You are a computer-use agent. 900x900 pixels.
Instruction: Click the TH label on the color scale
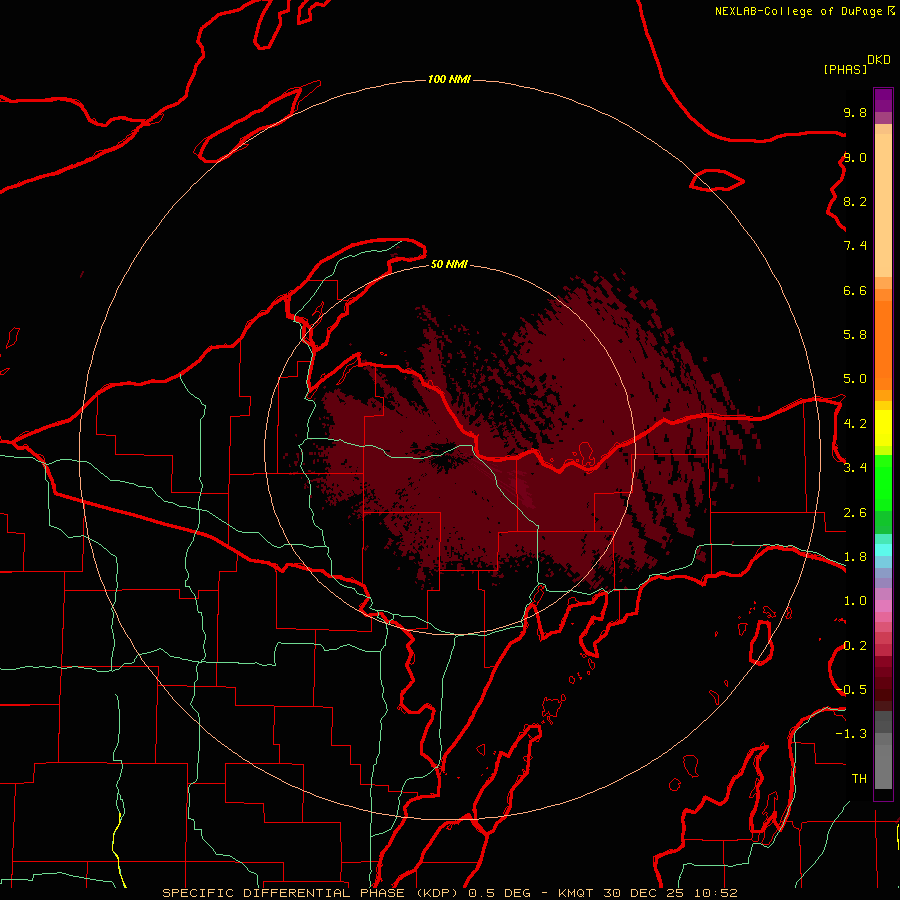coord(859,779)
